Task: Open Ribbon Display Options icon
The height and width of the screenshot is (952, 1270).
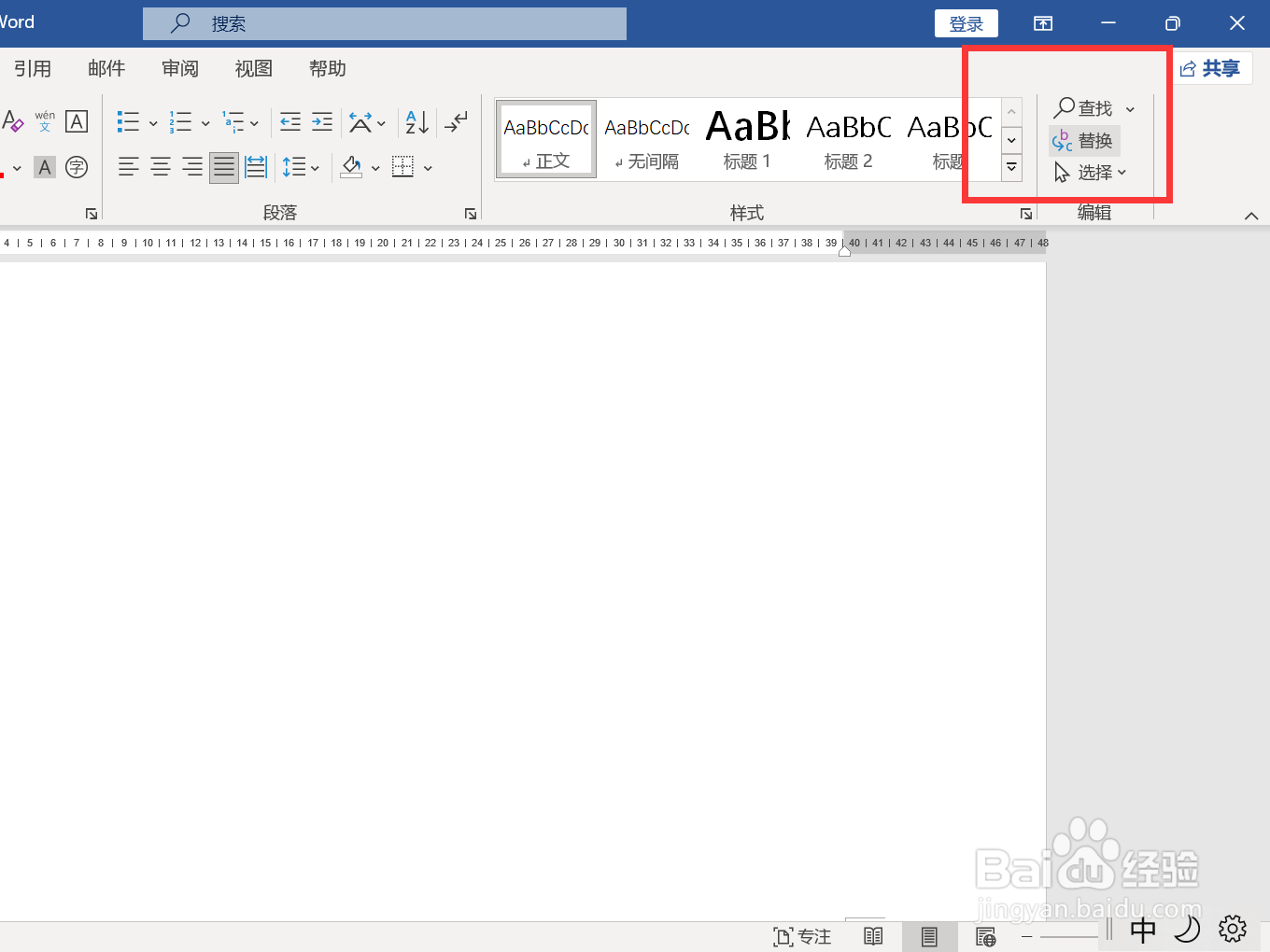Action: pyautogui.click(x=1043, y=23)
